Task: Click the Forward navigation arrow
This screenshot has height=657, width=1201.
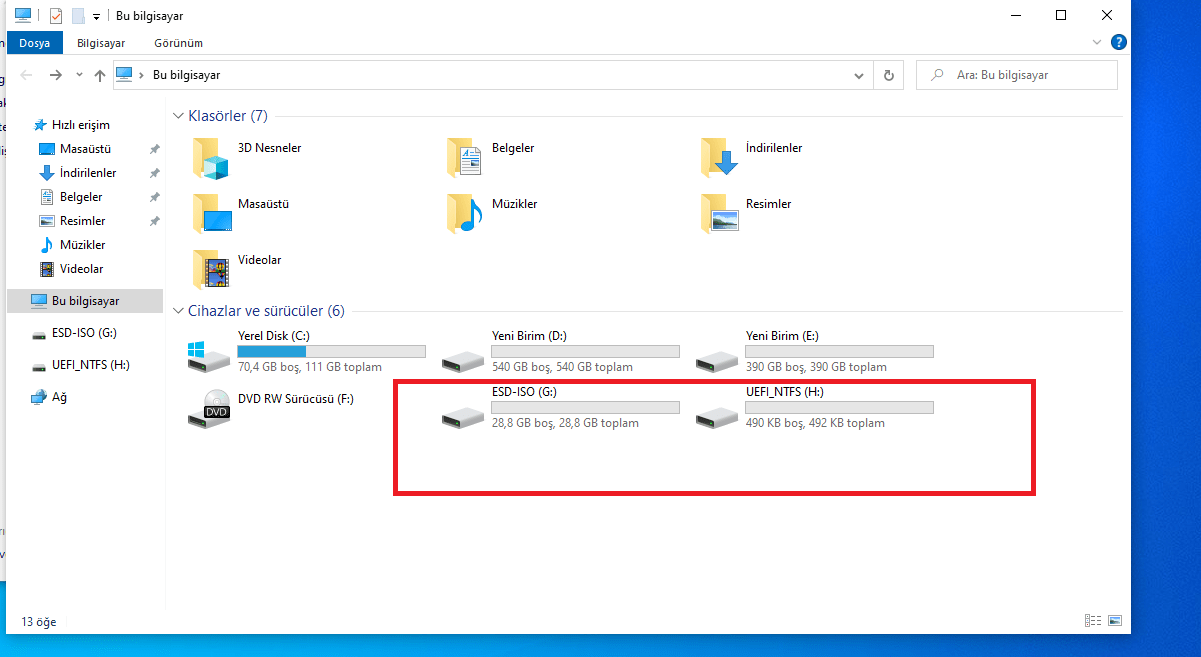Action: pyautogui.click(x=56, y=75)
